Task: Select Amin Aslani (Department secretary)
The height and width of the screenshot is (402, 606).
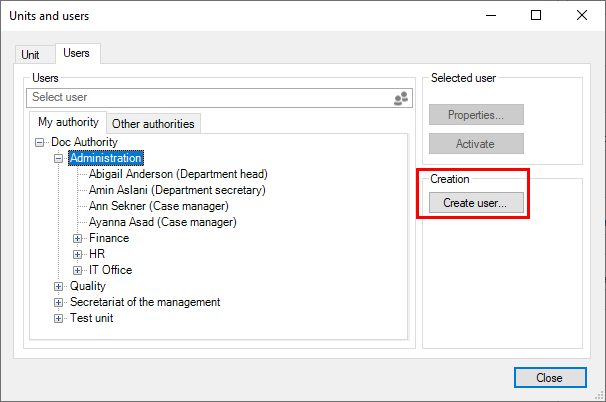Action: point(177,190)
